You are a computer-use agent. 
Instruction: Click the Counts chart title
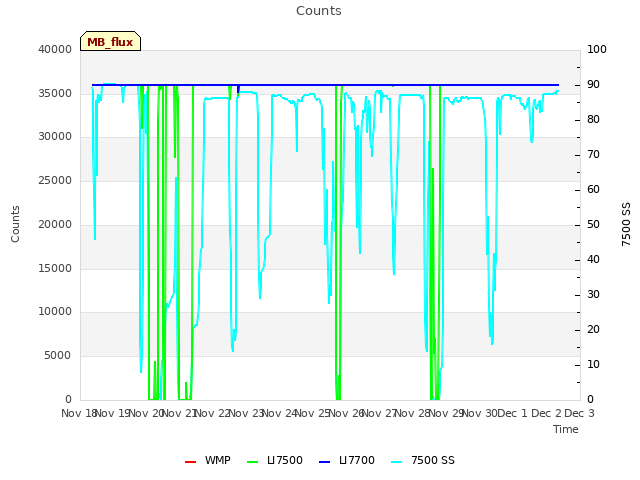click(x=319, y=11)
